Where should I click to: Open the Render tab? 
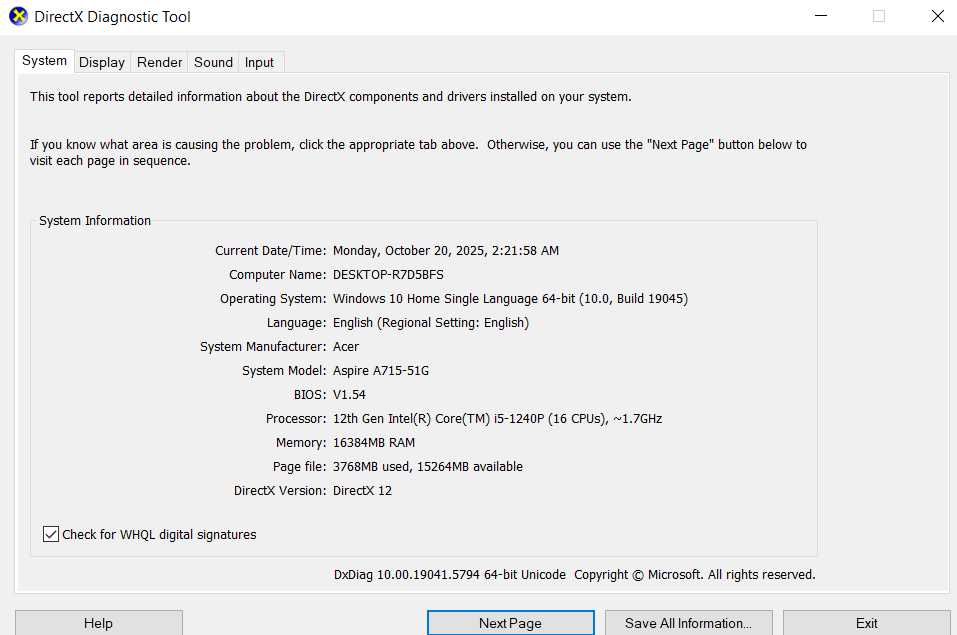click(158, 61)
